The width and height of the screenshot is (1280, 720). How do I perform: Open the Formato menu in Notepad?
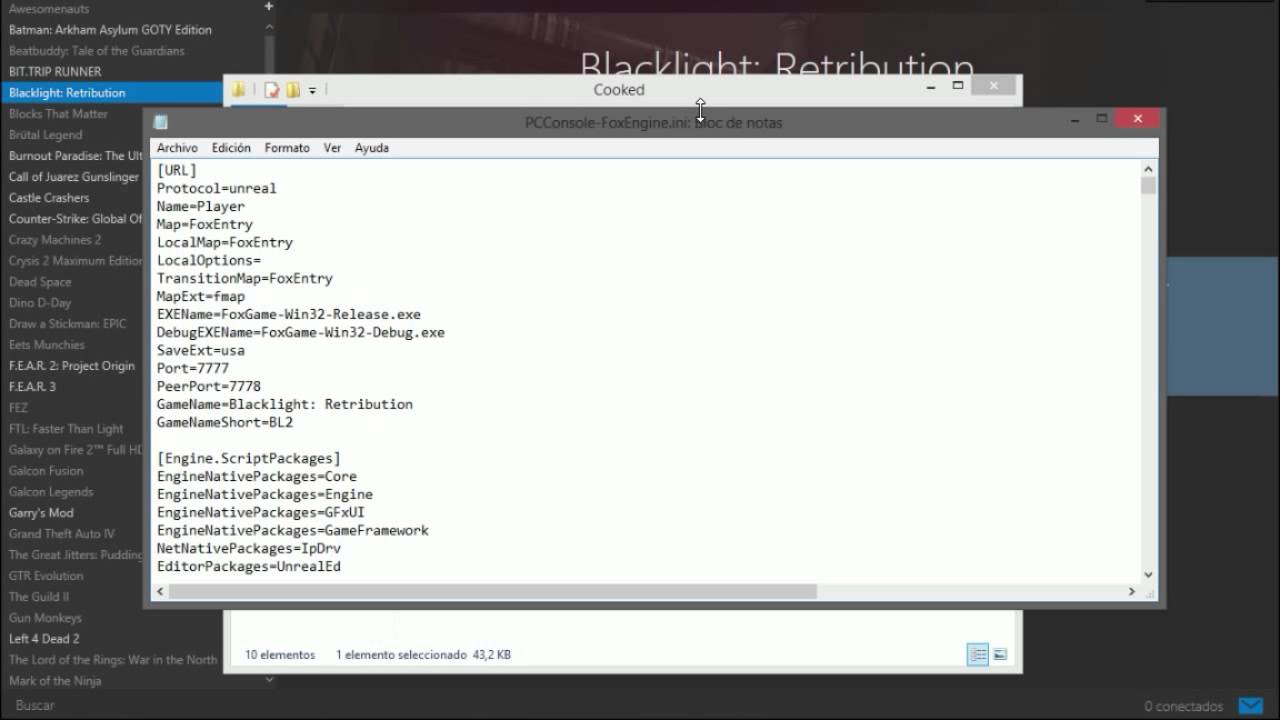(287, 148)
